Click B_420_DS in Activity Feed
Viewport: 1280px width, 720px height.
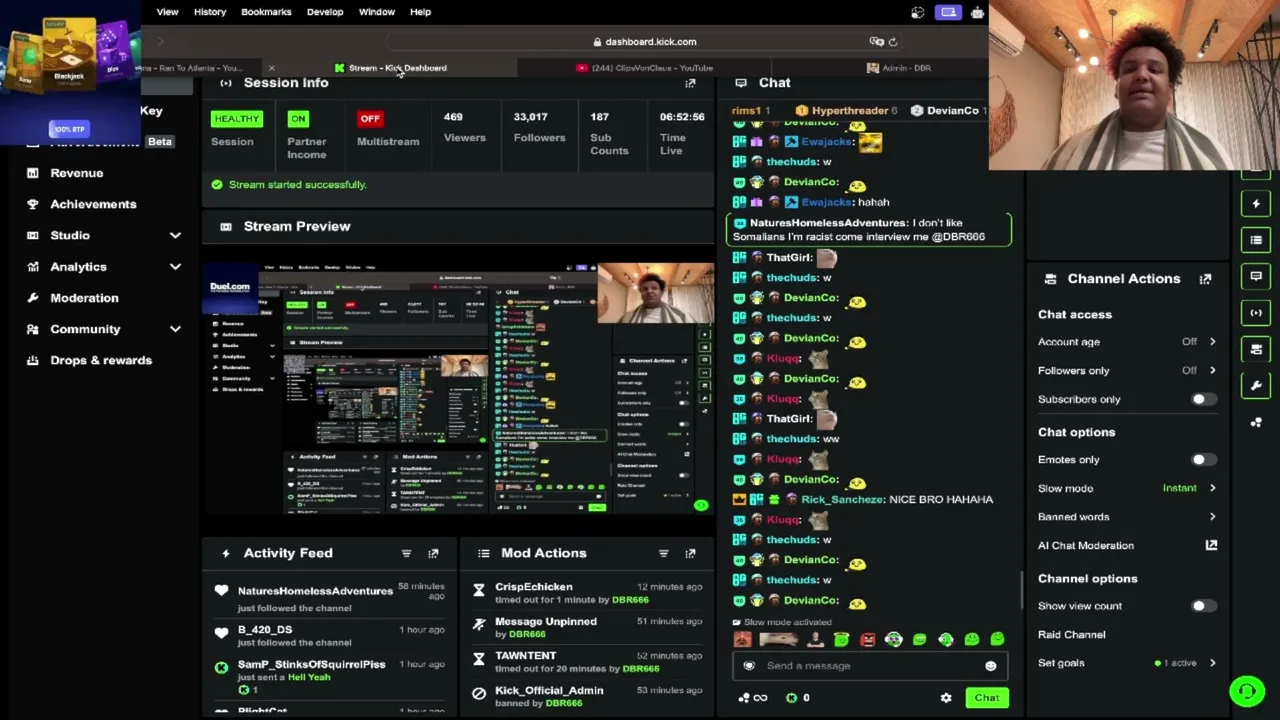pos(265,630)
